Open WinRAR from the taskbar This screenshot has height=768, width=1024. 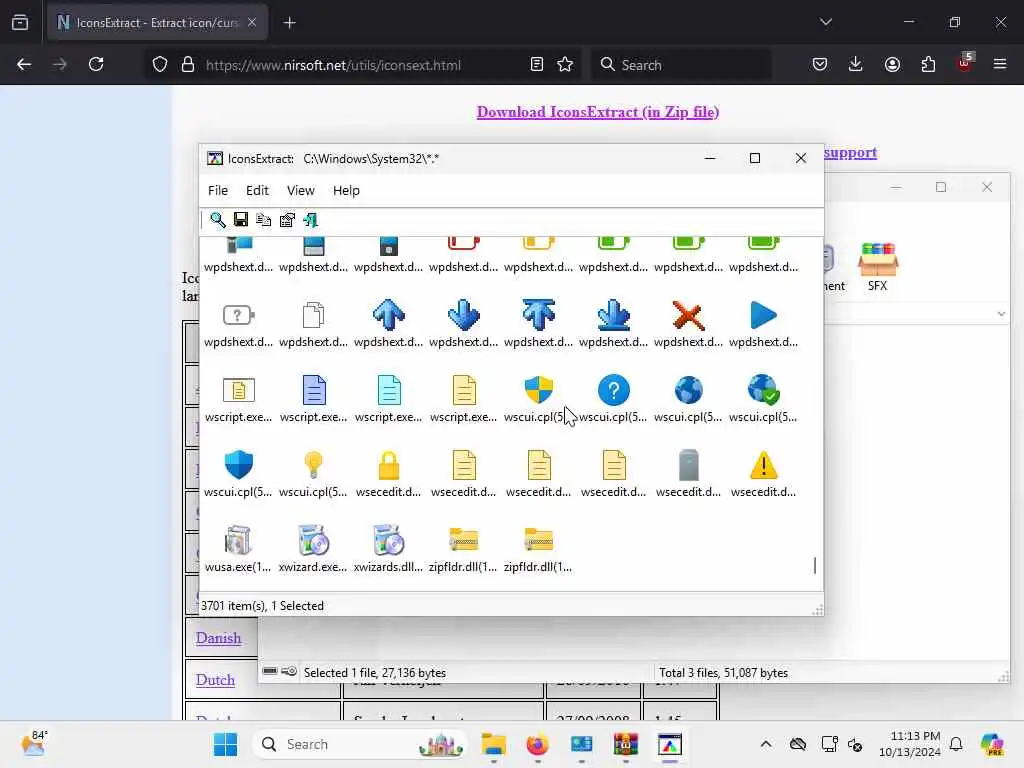(626, 744)
